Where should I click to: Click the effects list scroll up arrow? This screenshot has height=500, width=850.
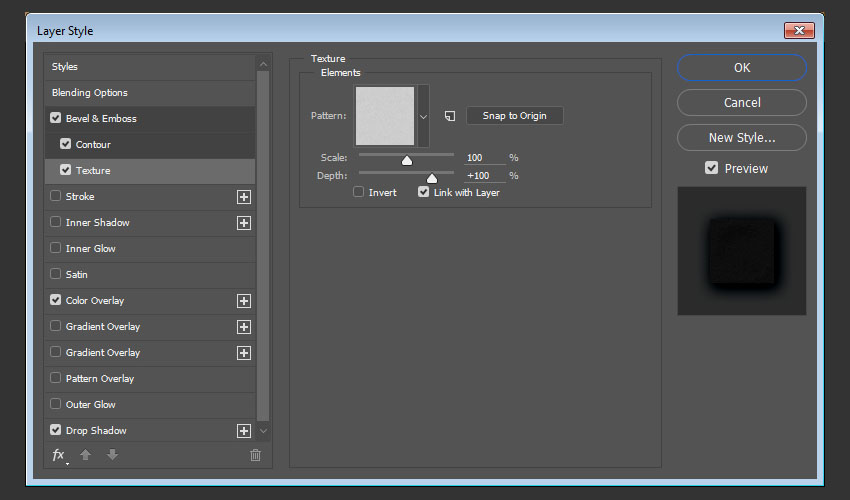pos(263,65)
